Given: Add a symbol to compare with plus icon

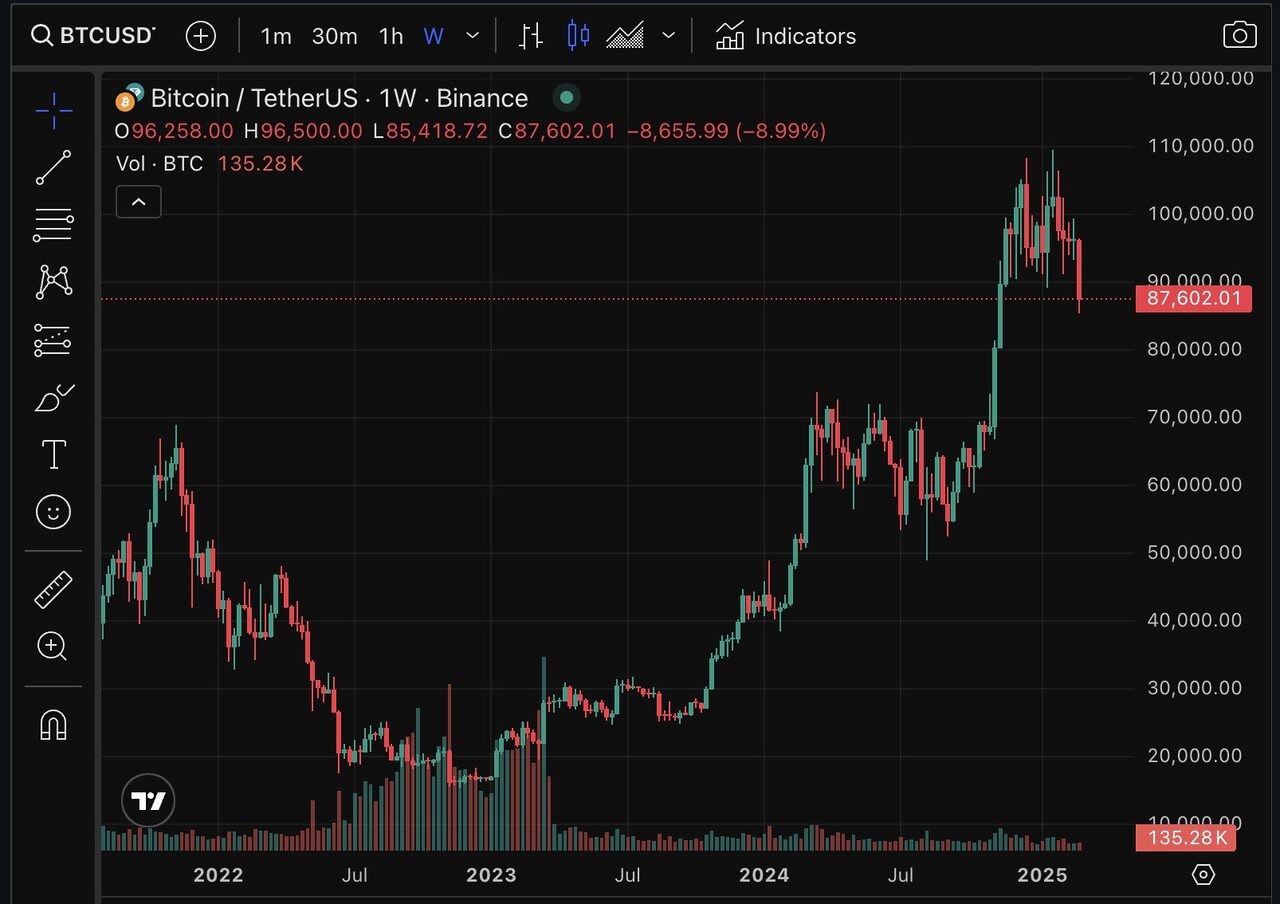Looking at the screenshot, I should [x=201, y=36].
